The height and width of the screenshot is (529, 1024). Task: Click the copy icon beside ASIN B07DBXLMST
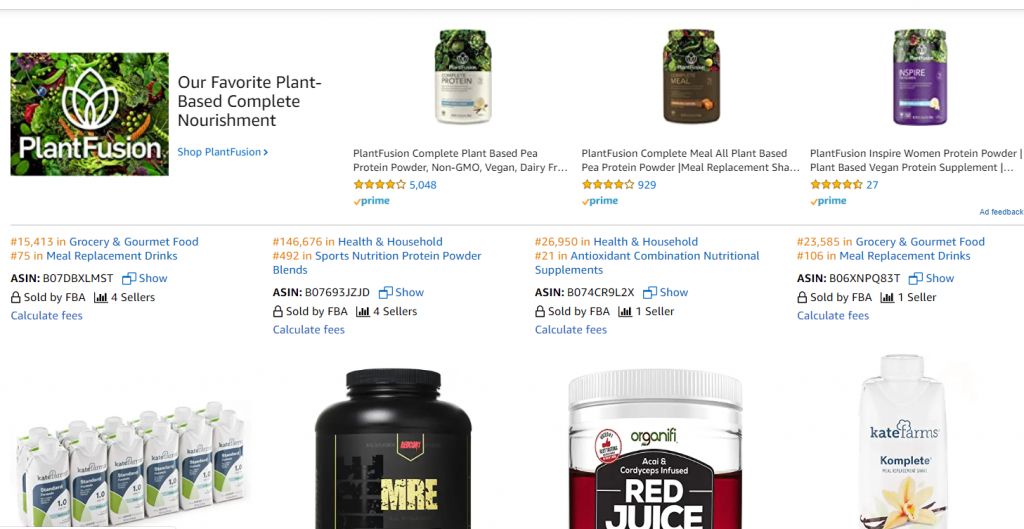129,278
